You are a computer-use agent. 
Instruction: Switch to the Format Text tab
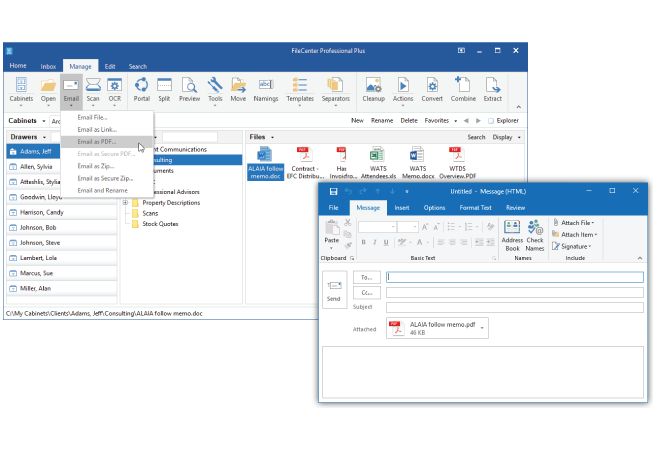pyautogui.click(x=475, y=208)
